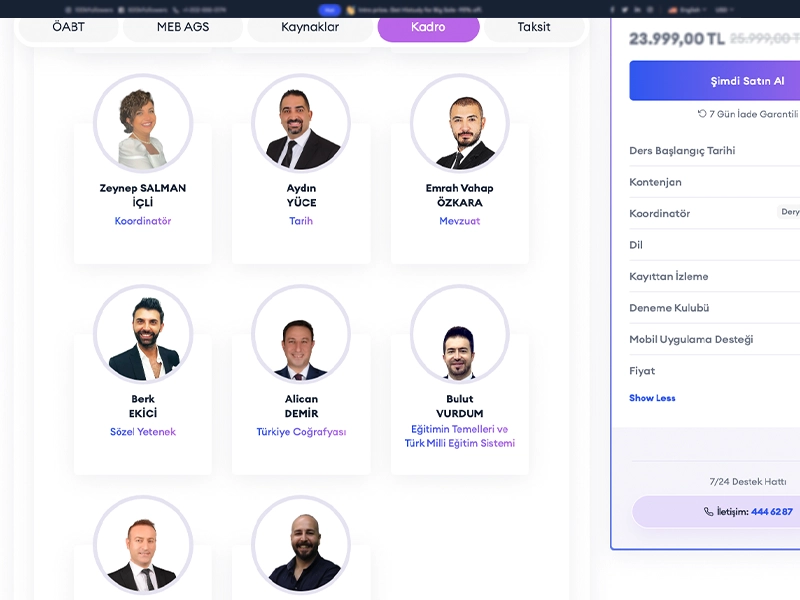Open the Facebook icon in top bar
The width and height of the screenshot is (800, 600).
pos(612,10)
